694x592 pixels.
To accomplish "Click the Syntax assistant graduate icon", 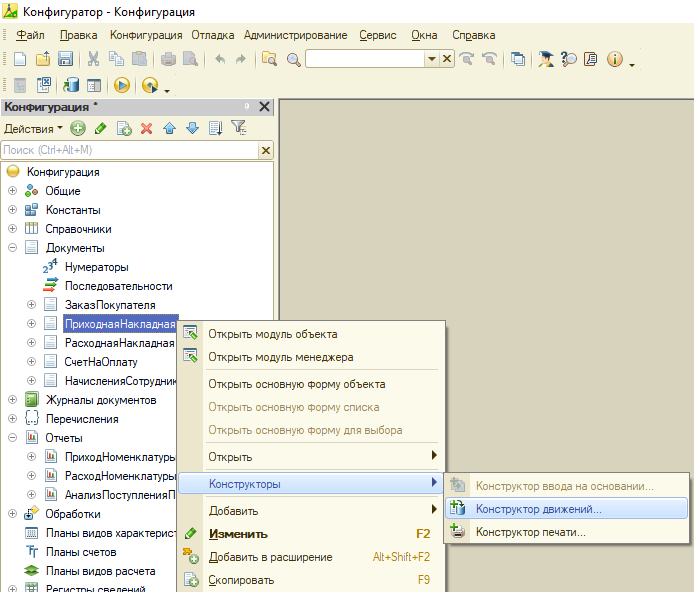I will 546,59.
